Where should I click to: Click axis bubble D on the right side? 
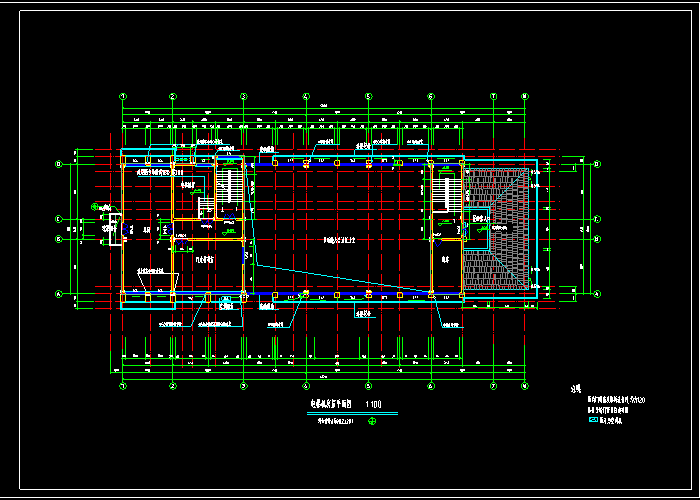(x=596, y=164)
